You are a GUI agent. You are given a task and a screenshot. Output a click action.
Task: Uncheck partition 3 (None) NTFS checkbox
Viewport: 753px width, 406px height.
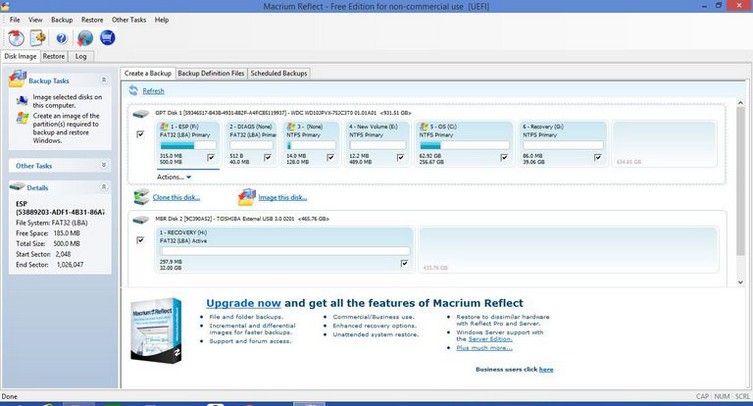(x=330, y=157)
